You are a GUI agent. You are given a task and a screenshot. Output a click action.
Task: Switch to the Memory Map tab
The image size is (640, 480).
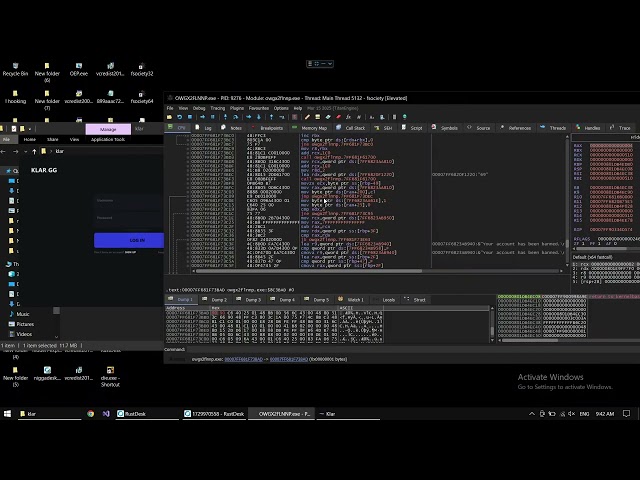310,128
